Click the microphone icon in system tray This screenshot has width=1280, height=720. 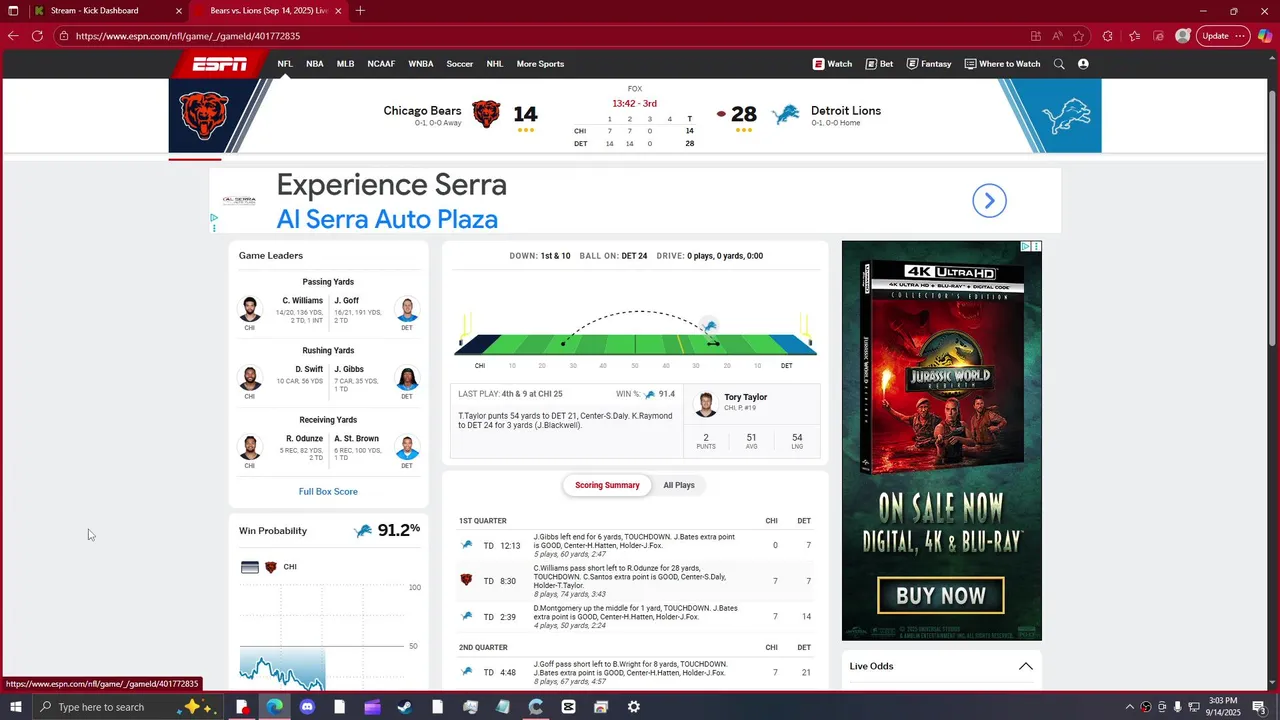click(x=1177, y=707)
